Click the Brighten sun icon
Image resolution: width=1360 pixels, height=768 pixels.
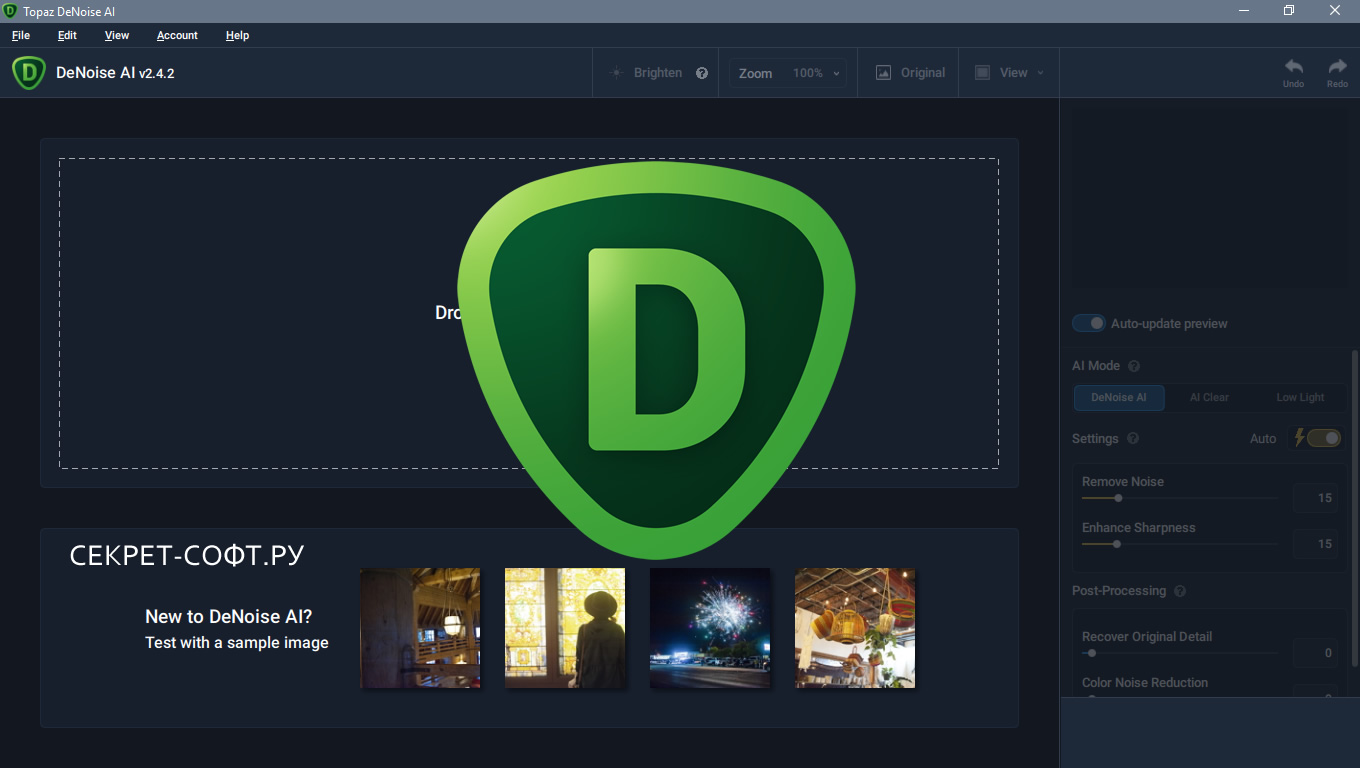pyautogui.click(x=616, y=73)
